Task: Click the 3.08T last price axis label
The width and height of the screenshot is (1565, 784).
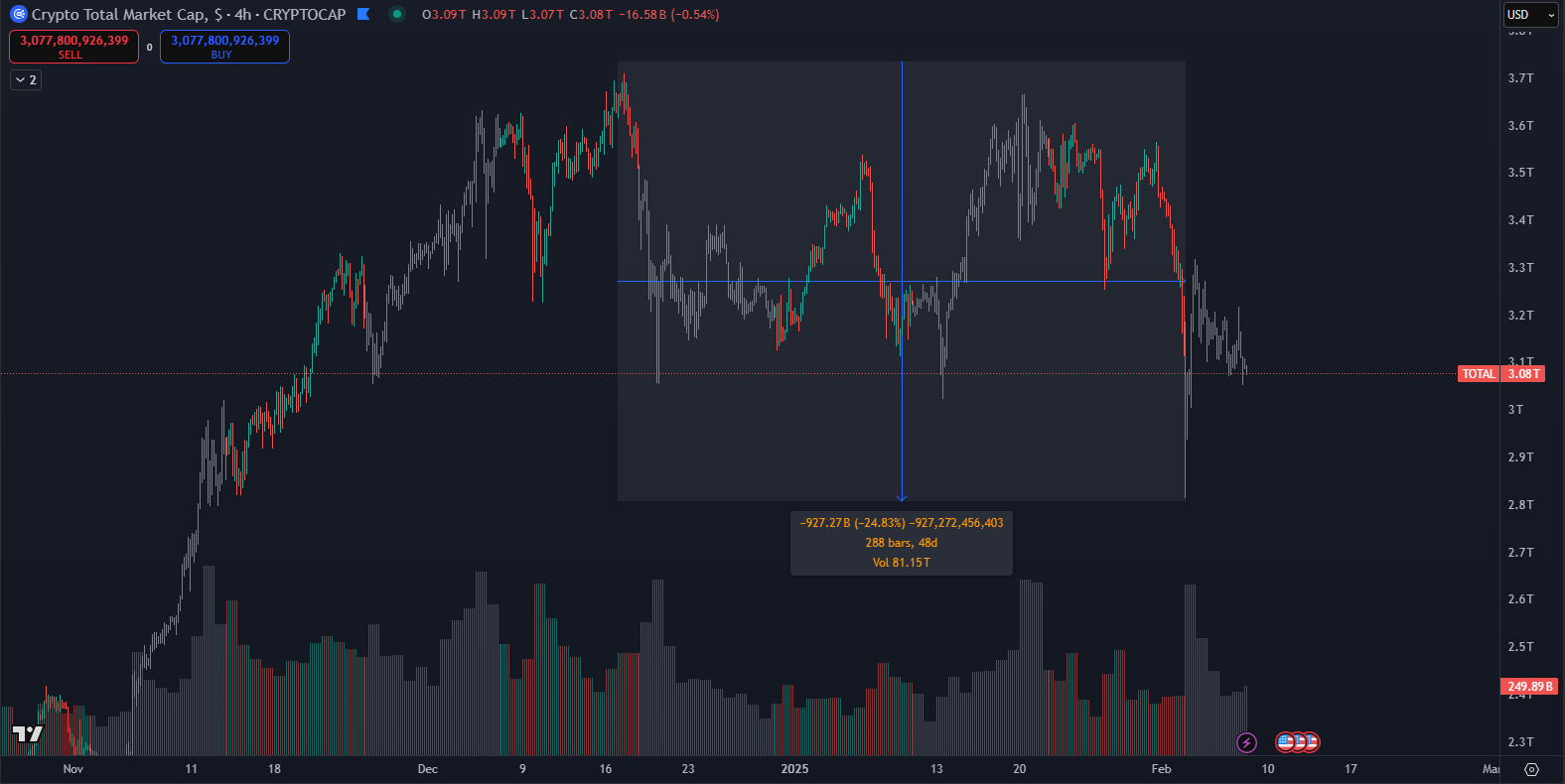Action: [x=1523, y=374]
